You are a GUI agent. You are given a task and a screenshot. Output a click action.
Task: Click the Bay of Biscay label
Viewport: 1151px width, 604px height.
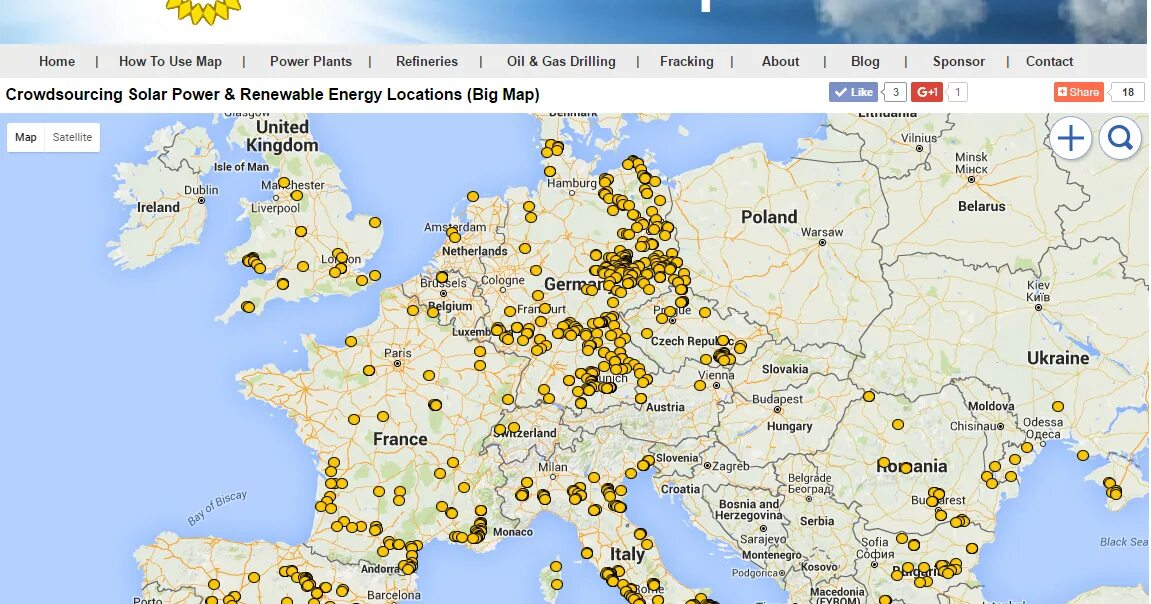[217, 508]
